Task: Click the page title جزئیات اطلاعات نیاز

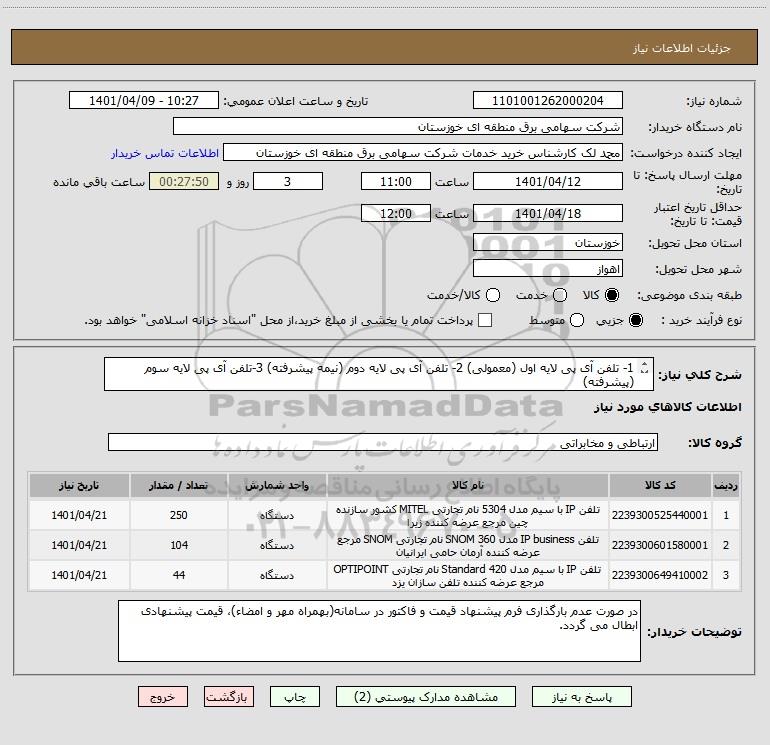Action: [682, 48]
